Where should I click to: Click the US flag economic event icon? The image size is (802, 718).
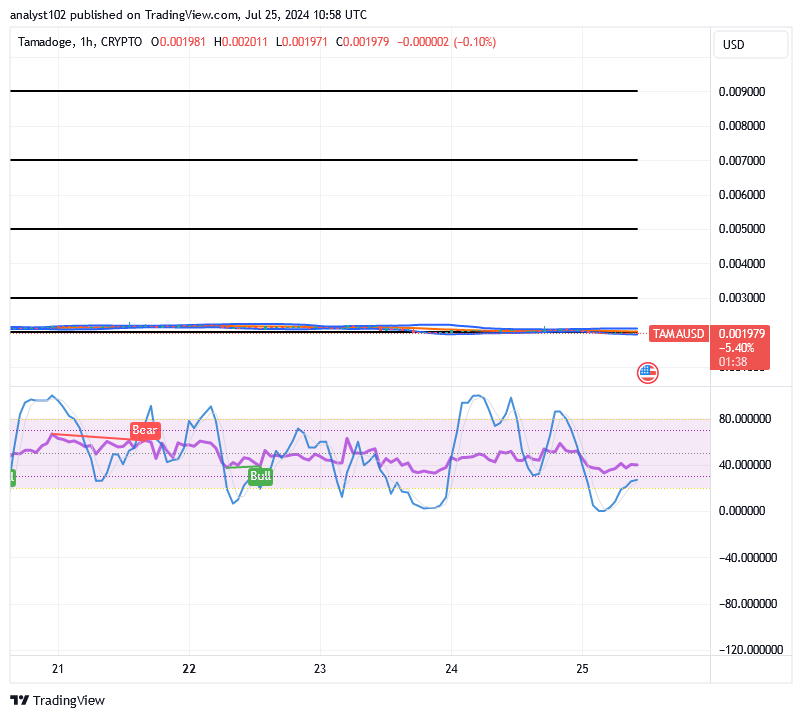(648, 373)
